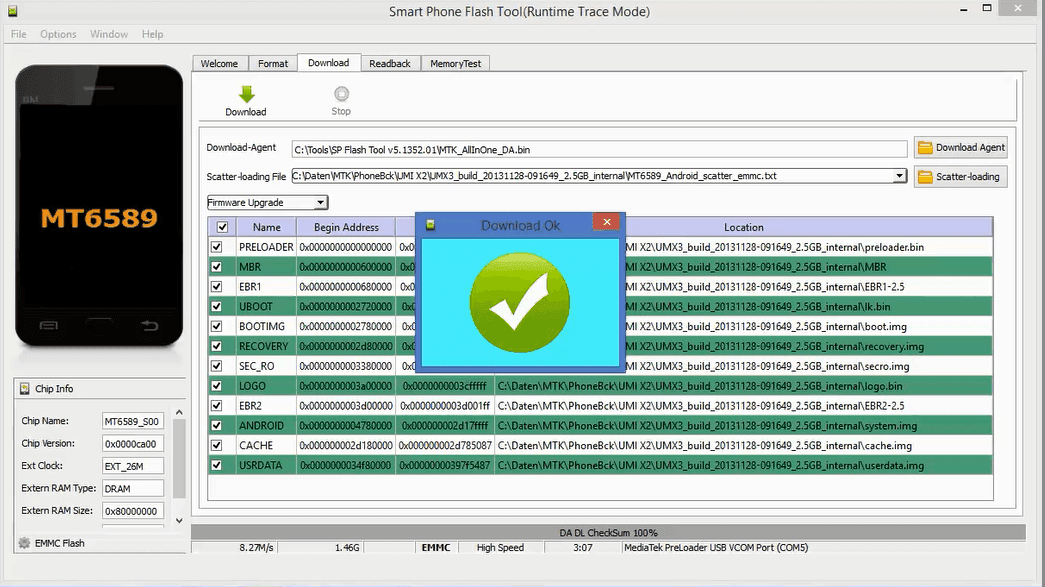The image size is (1045, 587).
Task: Switch to the Readback tab
Action: click(390, 63)
